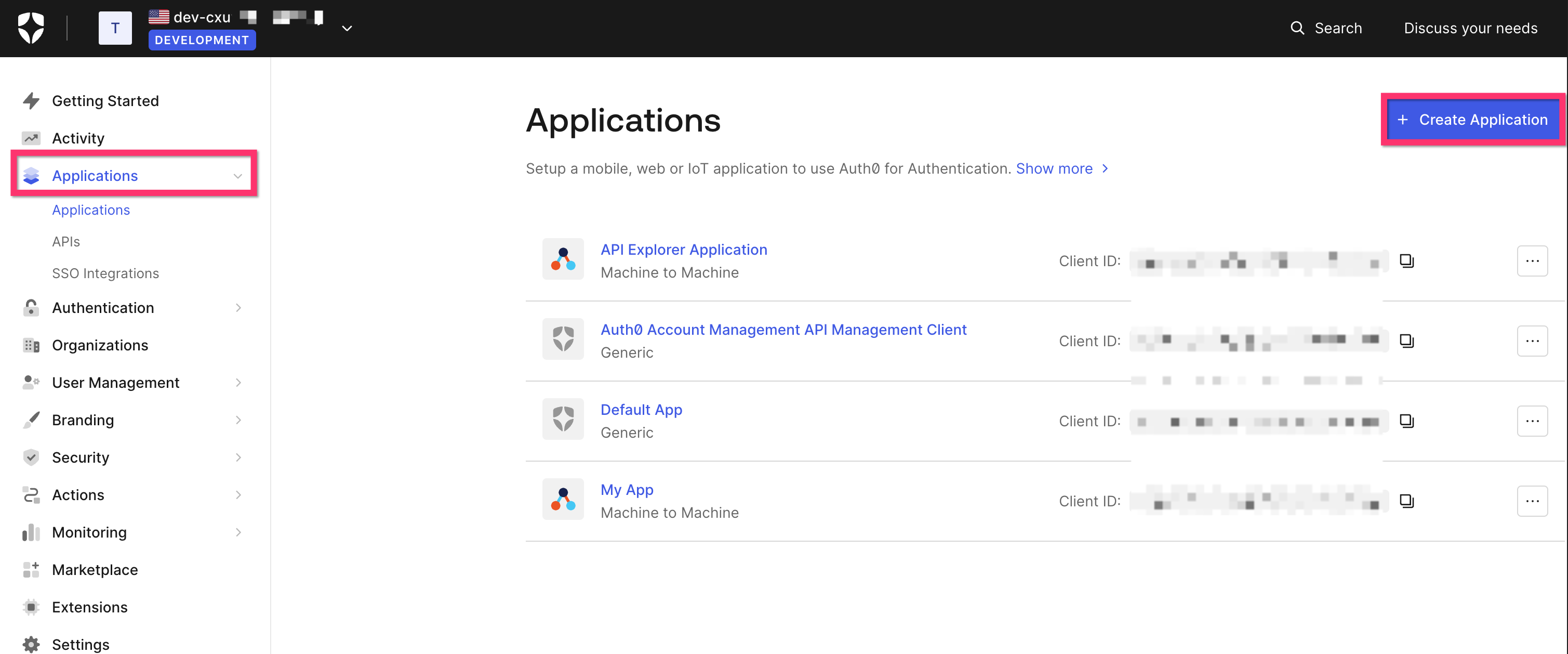1568x654 pixels.
Task: Click the API Explorer Application logo thumbnail
Action: point(563,259)
